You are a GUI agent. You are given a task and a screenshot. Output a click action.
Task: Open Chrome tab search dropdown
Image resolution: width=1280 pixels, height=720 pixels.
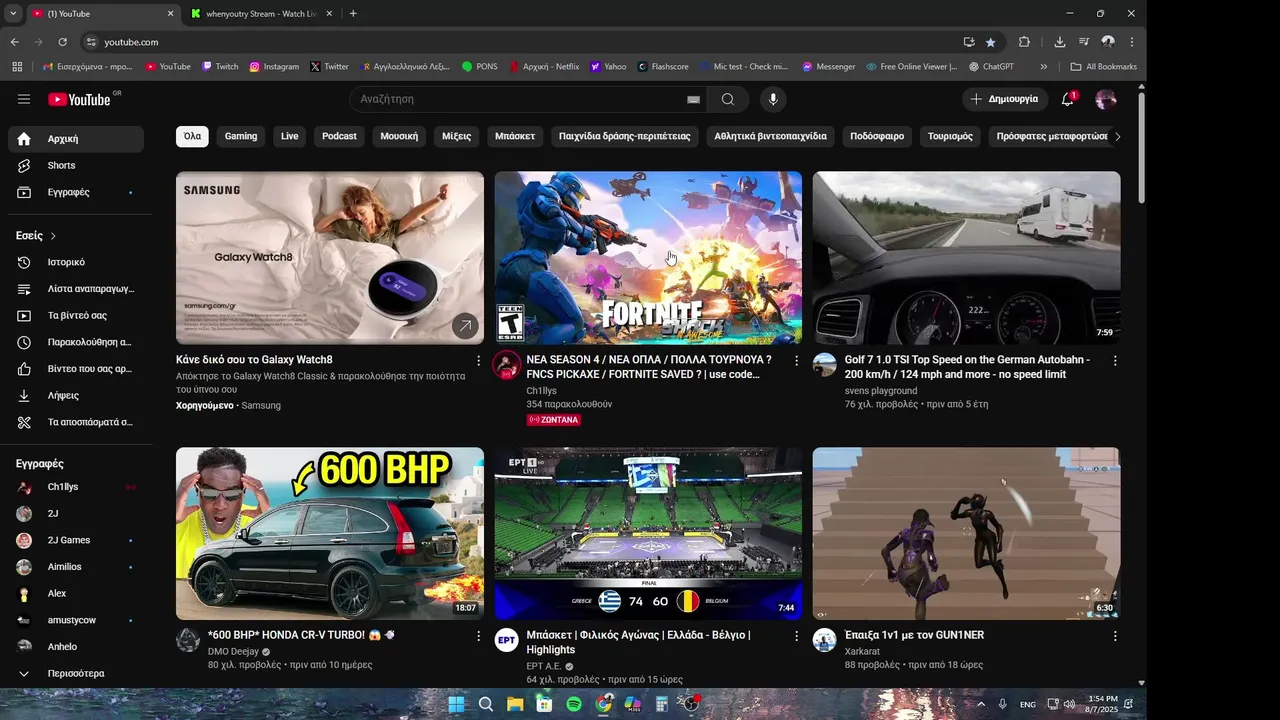(13, 13)
